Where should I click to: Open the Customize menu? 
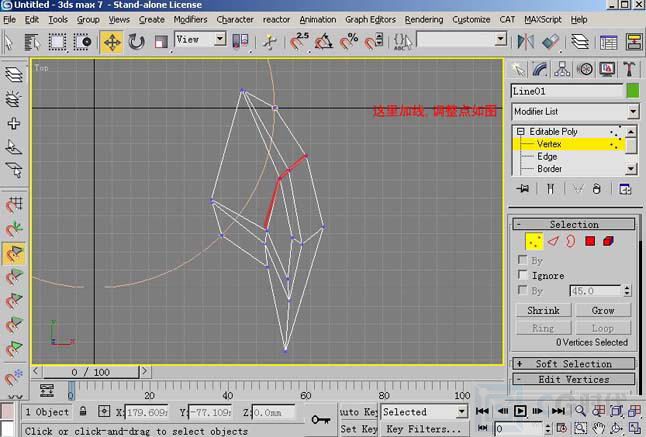(471, 19)
